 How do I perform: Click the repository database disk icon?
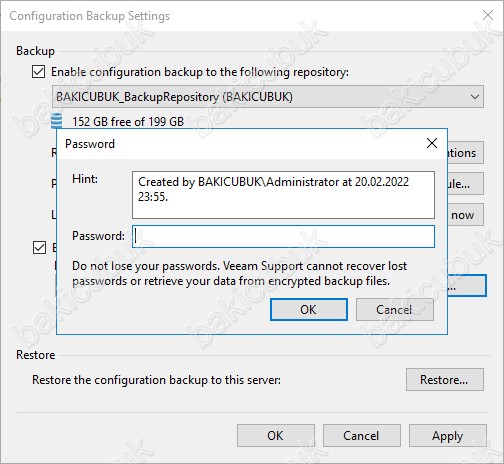pos(56,121)
